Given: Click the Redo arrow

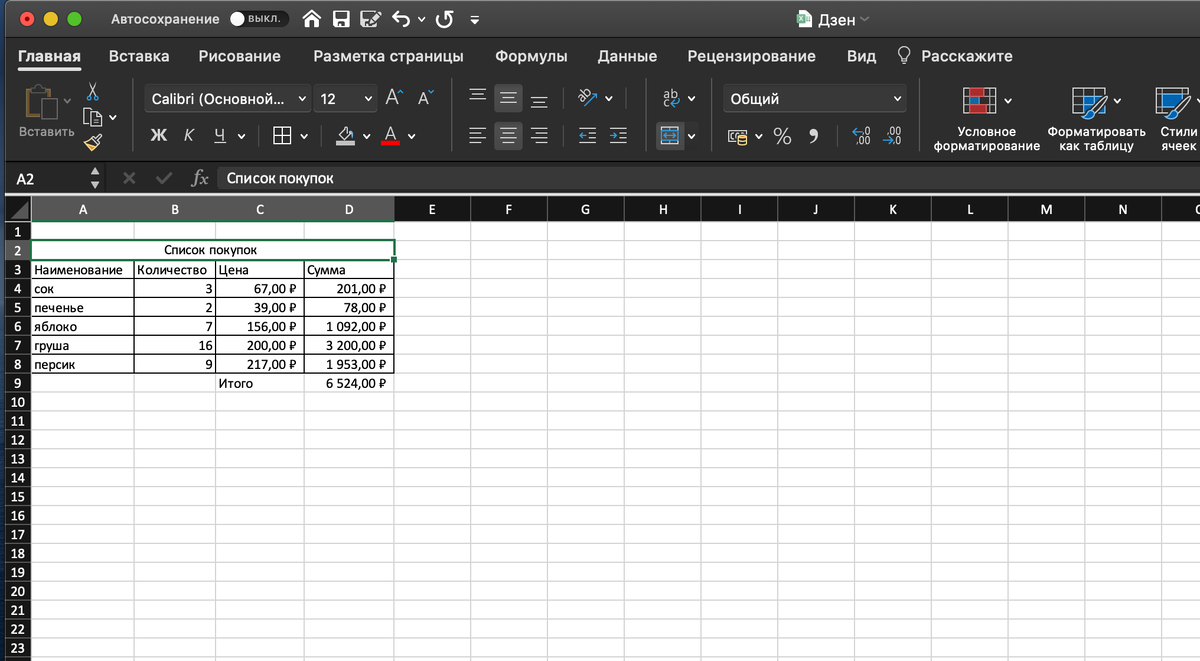Looking at the screenshot, I should [444, 19].
